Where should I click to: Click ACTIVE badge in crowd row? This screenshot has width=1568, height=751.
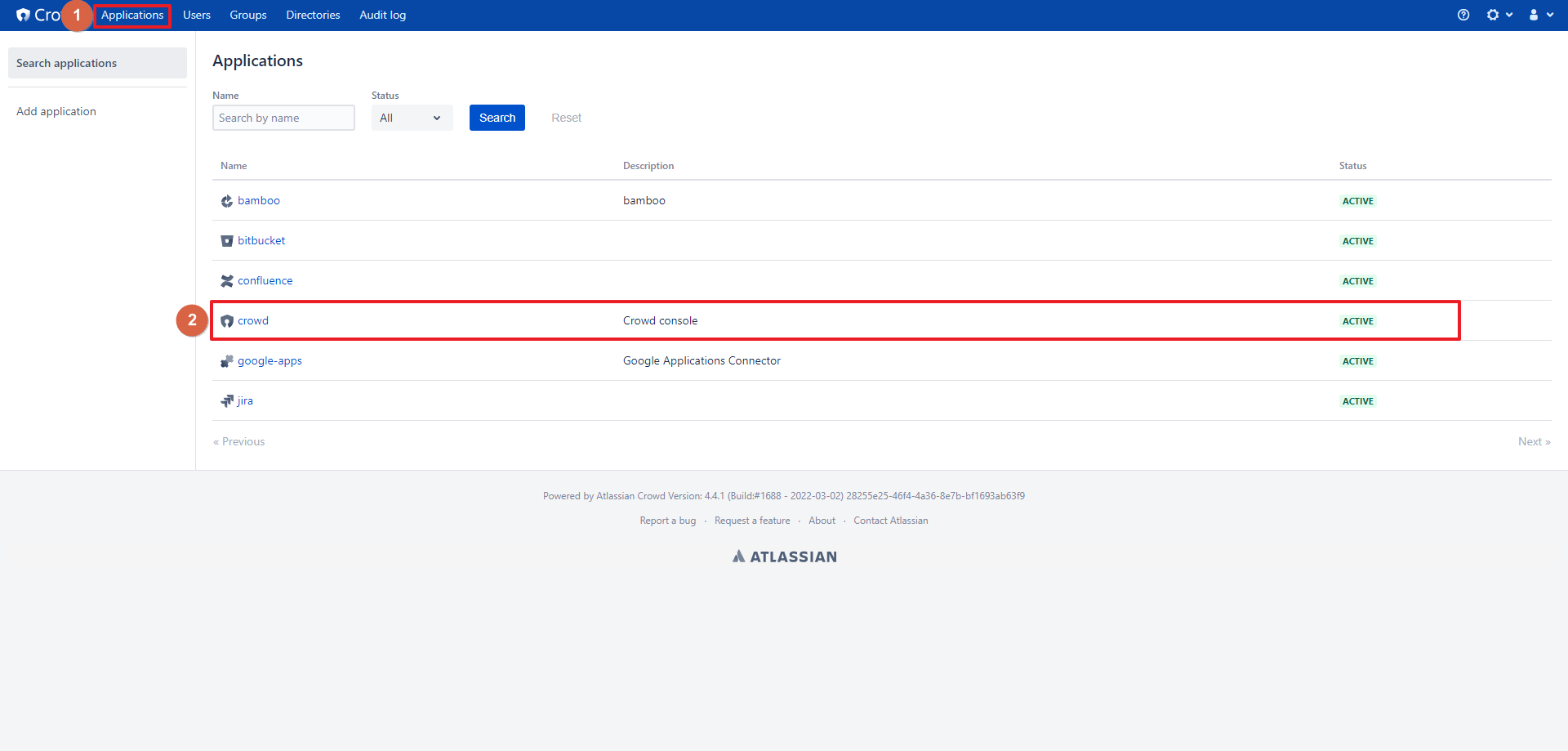pyautogui.click(x=1358, y=321)
